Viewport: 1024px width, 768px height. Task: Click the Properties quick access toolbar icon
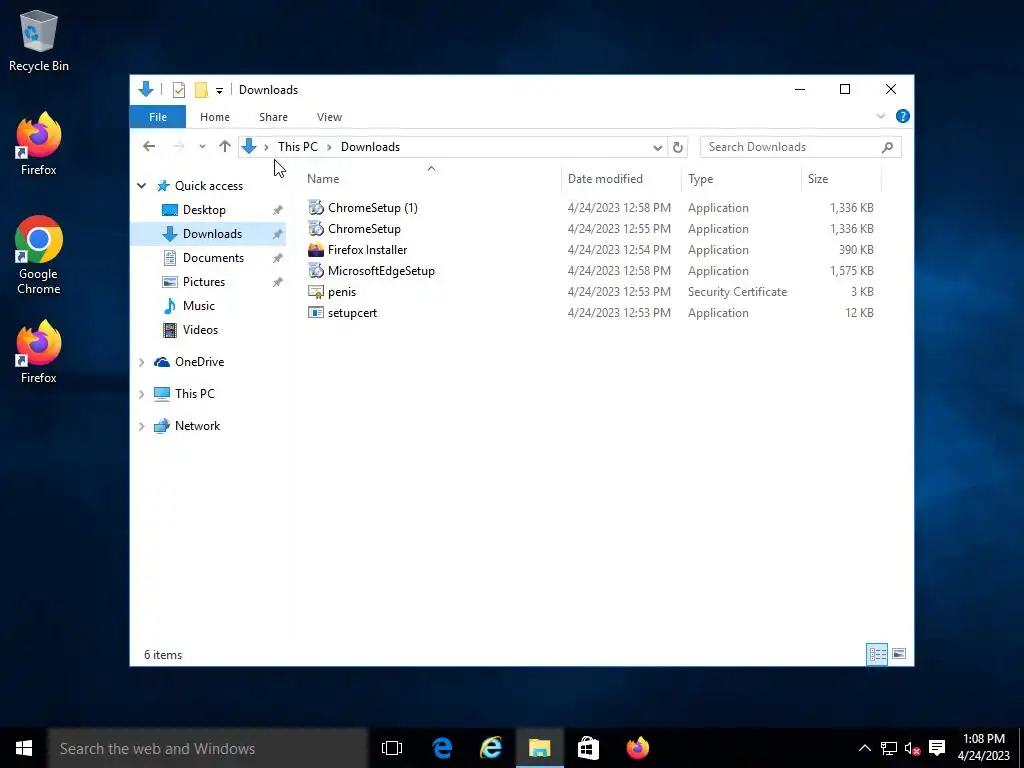[x=178, y=89]
